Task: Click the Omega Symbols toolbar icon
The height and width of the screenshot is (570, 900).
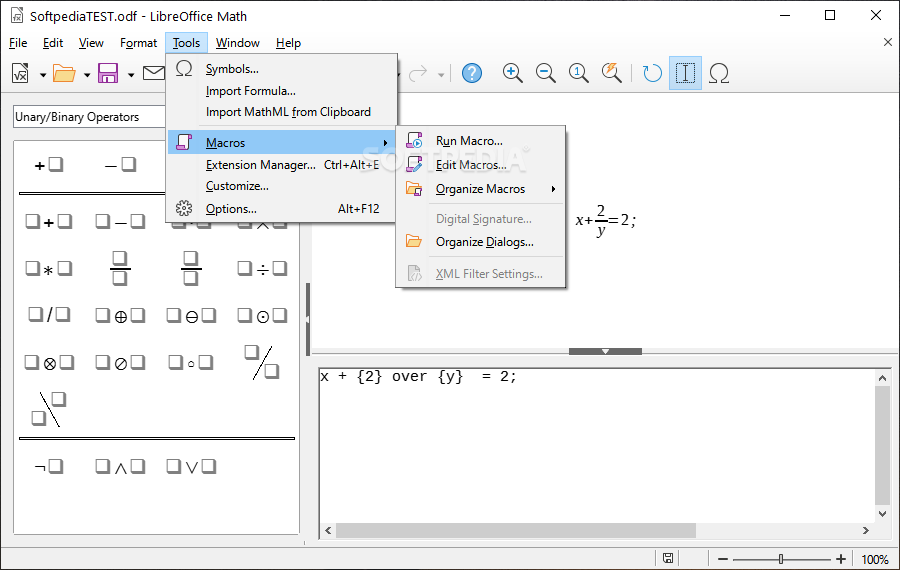Action: 719,73
